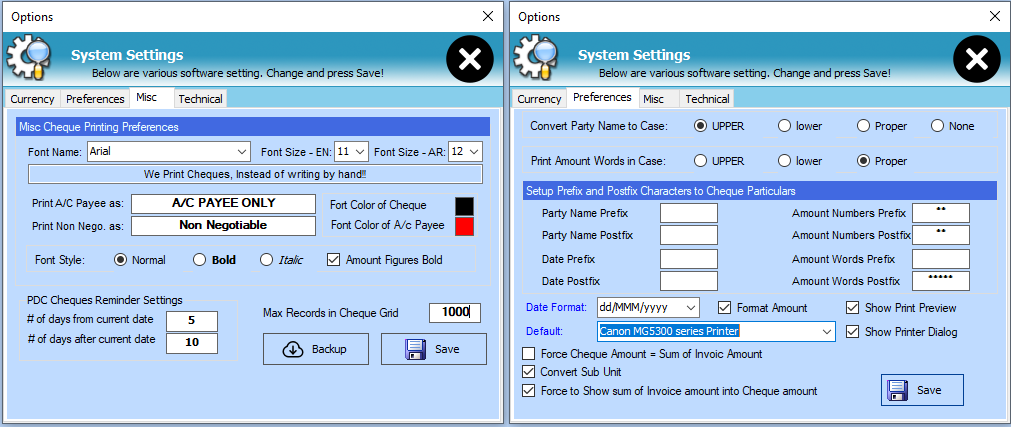Click Date Postfix input field

tap(689, 281)
